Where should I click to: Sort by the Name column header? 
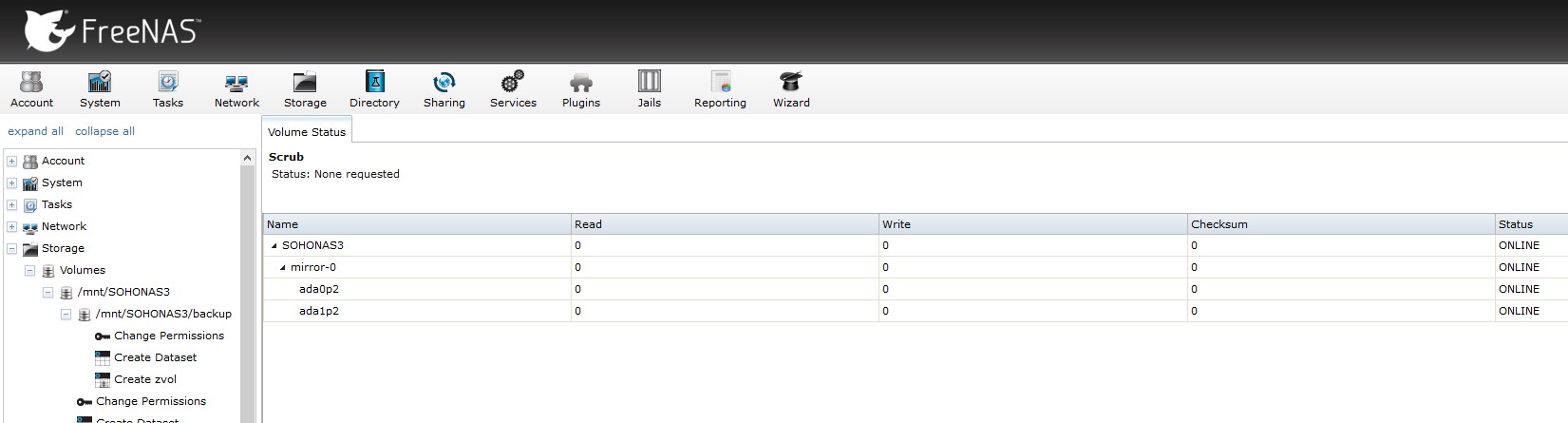pos(417,224)
